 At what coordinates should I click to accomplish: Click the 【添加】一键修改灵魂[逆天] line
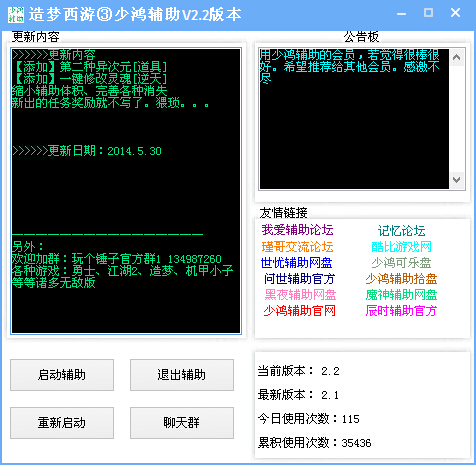89,79
